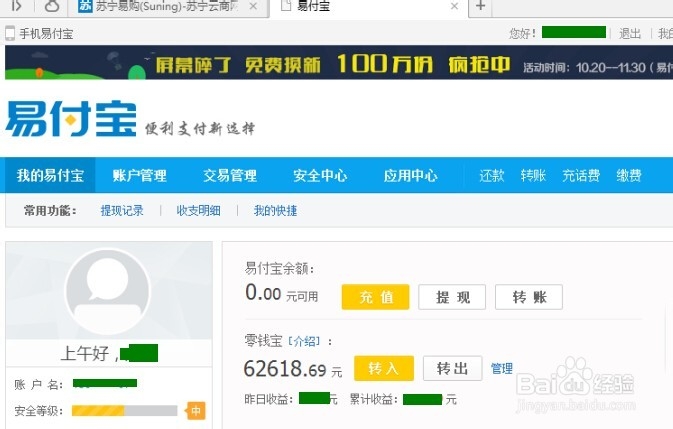Screen dimensions: 673x429
Task: Click the user avatar picture
Action: (x=108, y=291)
